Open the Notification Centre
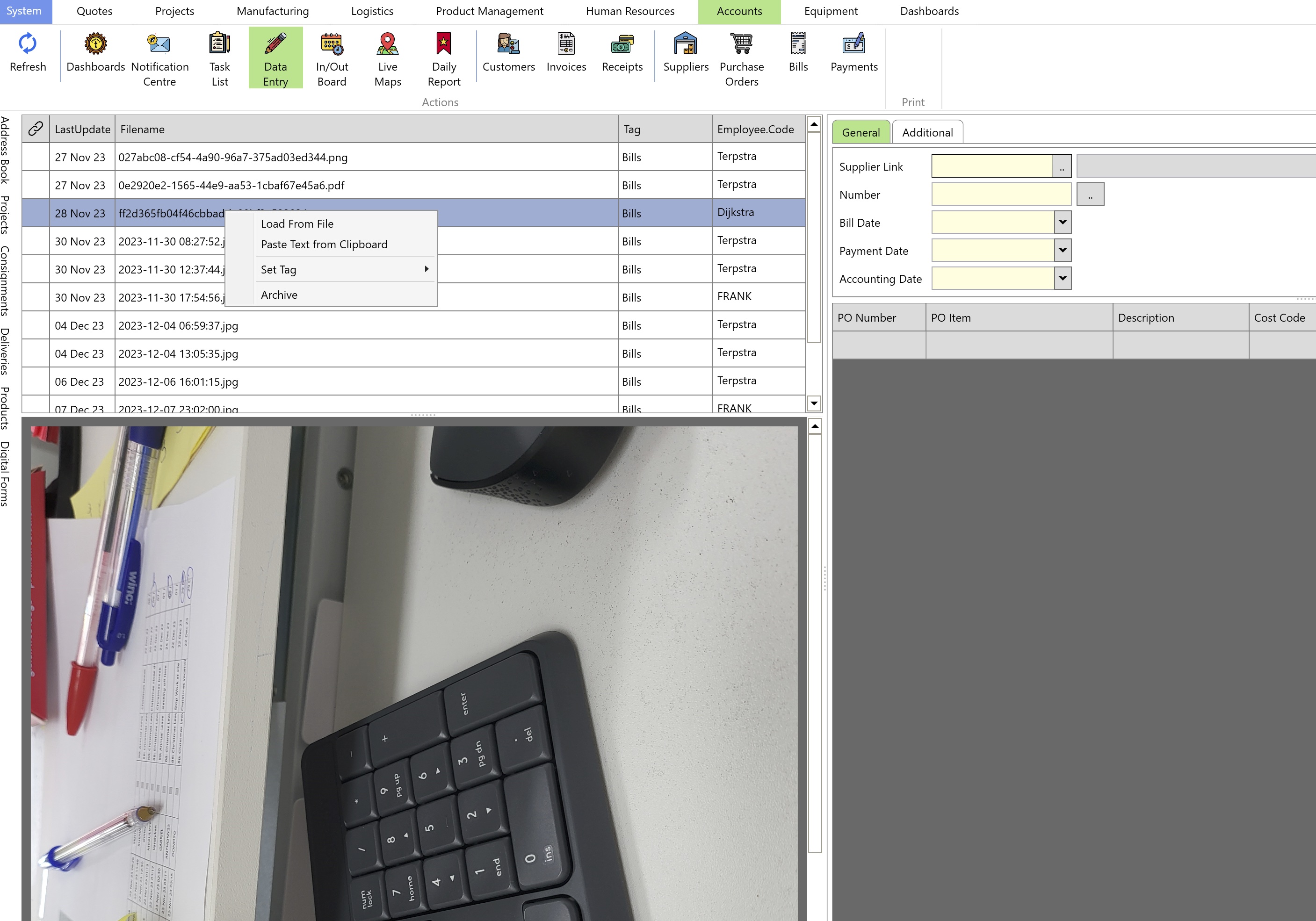This screenshot has height=921, width=1316. click(x=159, y=58)
